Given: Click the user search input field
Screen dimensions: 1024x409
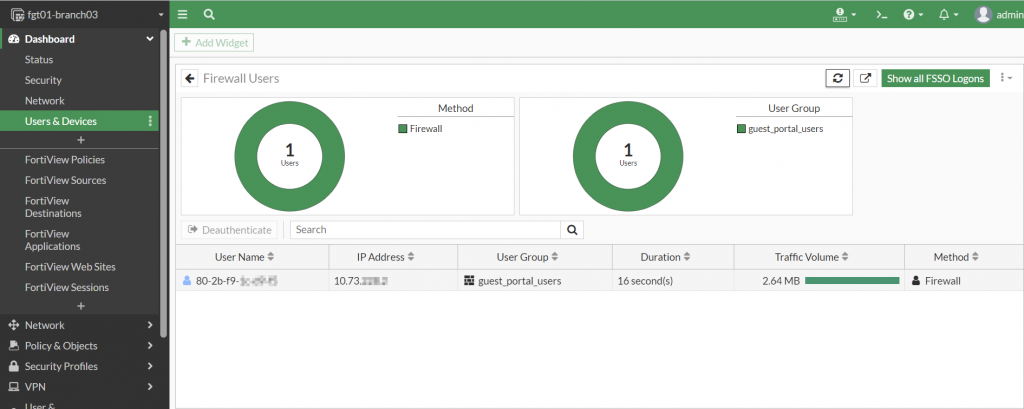Looking at the screenshot, I should click(425, 229).
